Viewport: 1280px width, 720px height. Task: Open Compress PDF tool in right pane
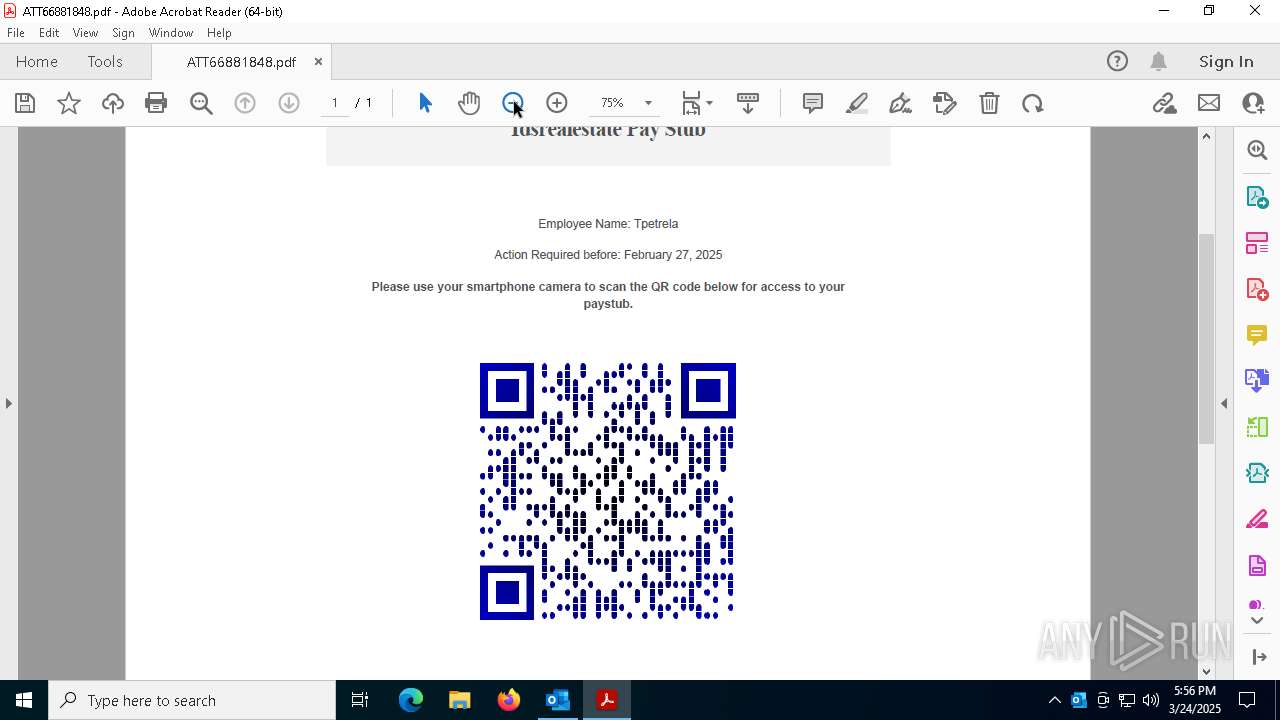click(1257, 472)
